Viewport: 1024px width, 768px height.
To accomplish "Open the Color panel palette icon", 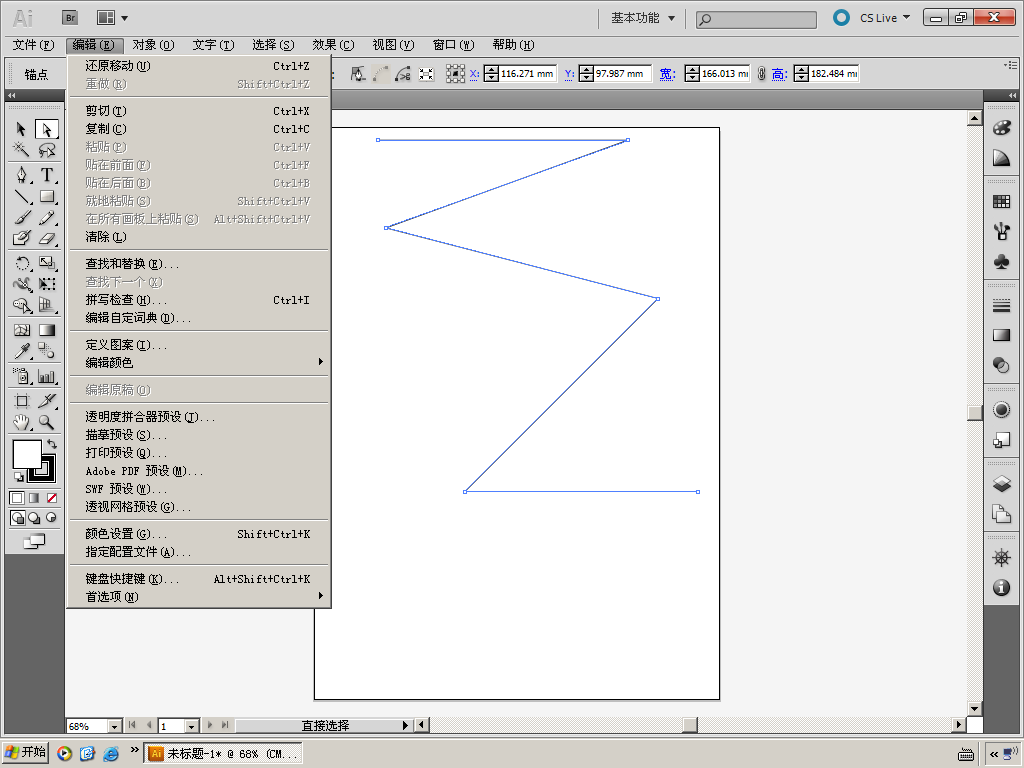I will 1001,127.
